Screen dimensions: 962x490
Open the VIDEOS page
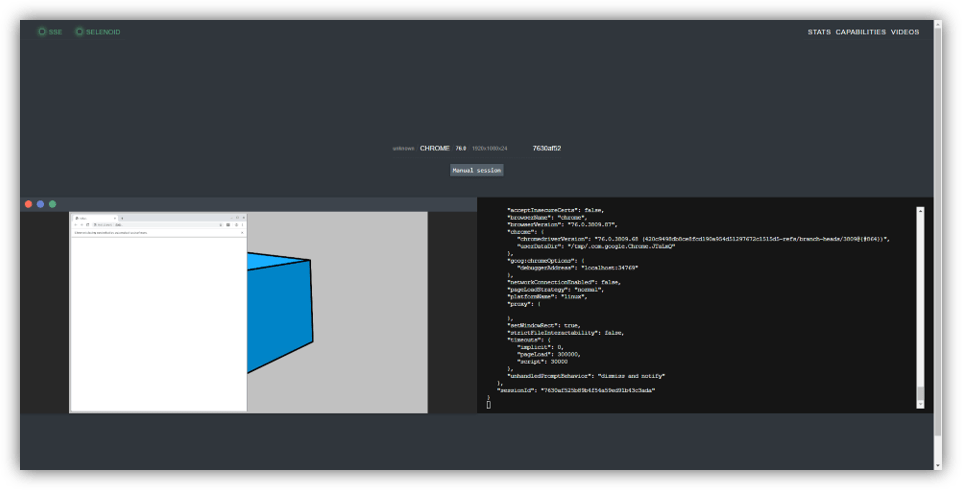coord(905,32)
